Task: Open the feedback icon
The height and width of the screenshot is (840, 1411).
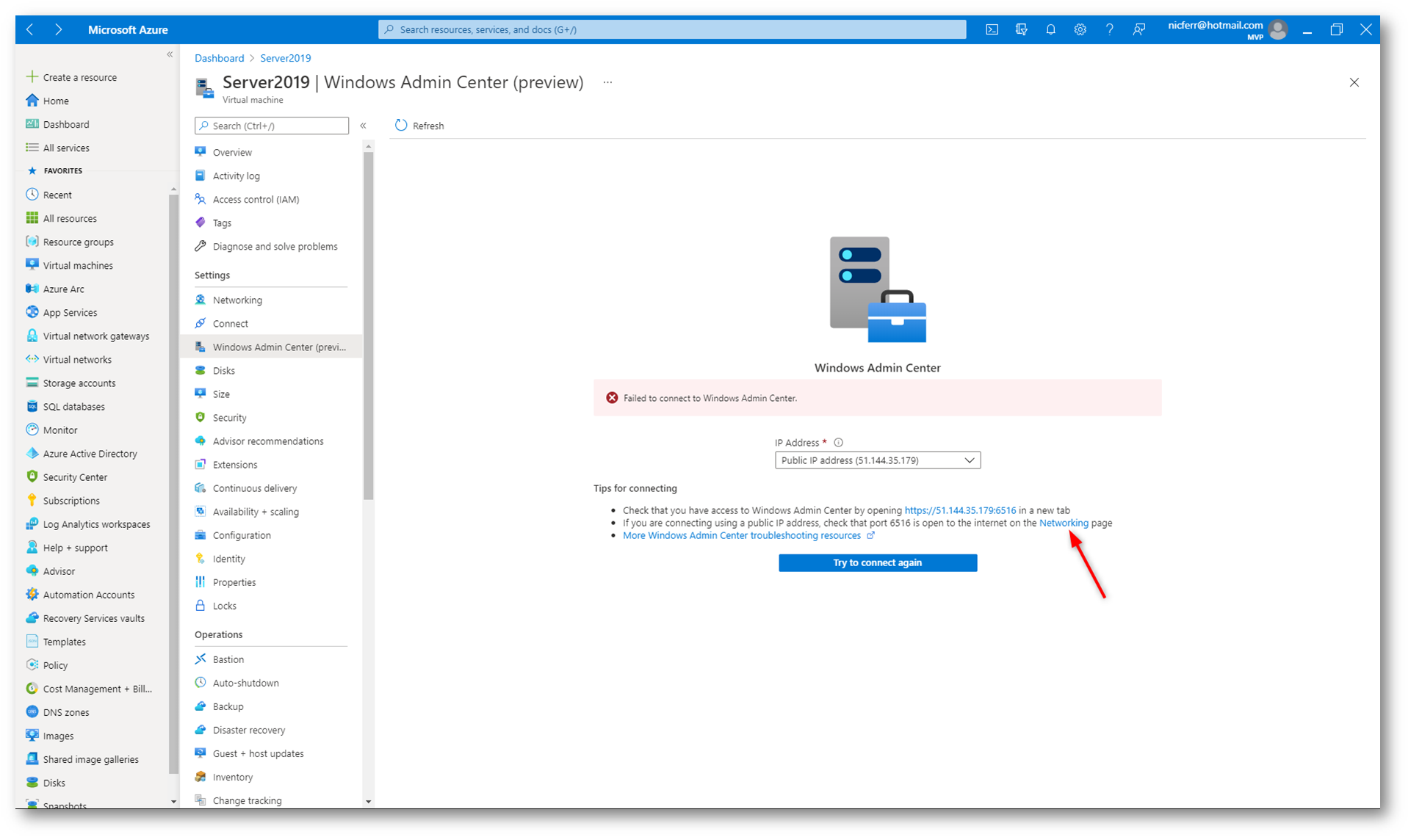Action: (x=1138, y=29)
